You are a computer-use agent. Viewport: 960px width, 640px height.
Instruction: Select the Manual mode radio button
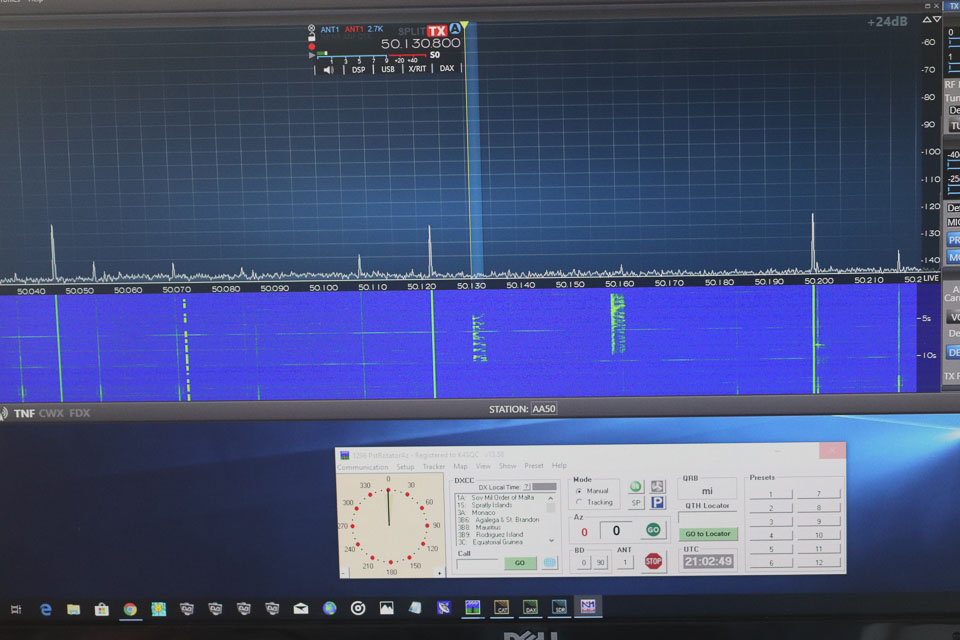[579, 491]
